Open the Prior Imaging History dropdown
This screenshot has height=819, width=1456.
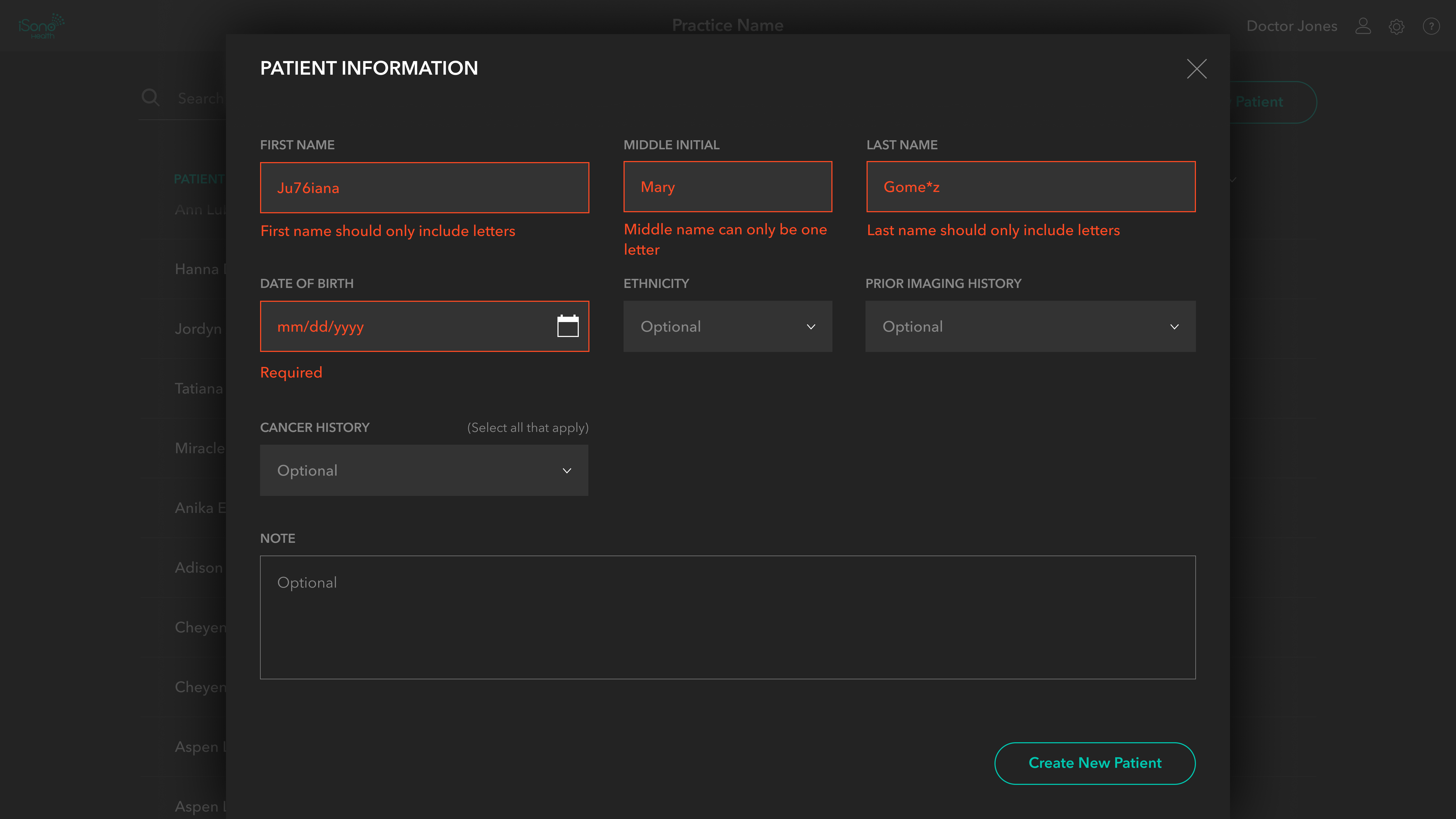pos(1030,326)
